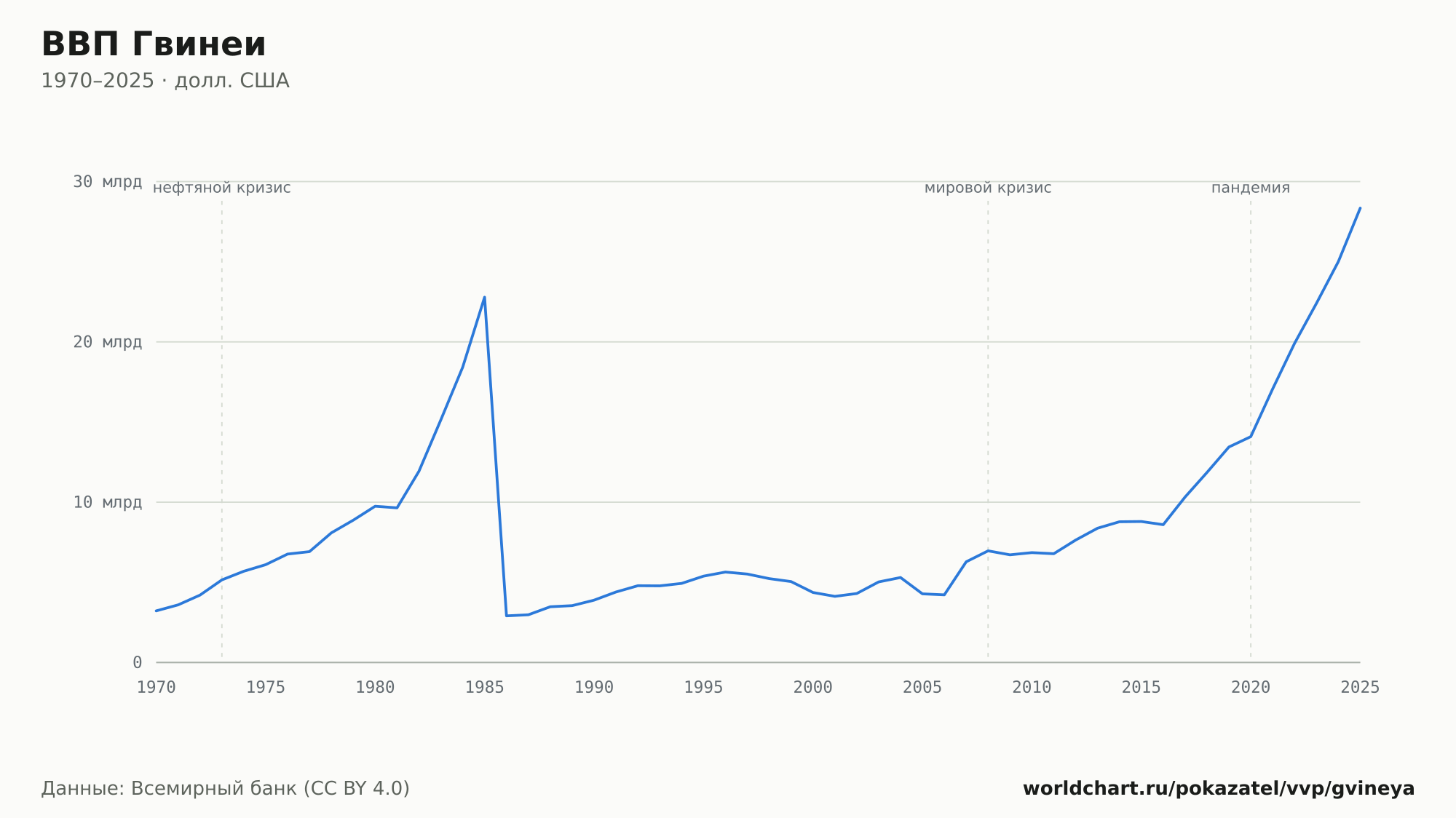Screen dimensions: 1456x818
Task: Click the 0 y-axis label
Action: click(137, 662)
